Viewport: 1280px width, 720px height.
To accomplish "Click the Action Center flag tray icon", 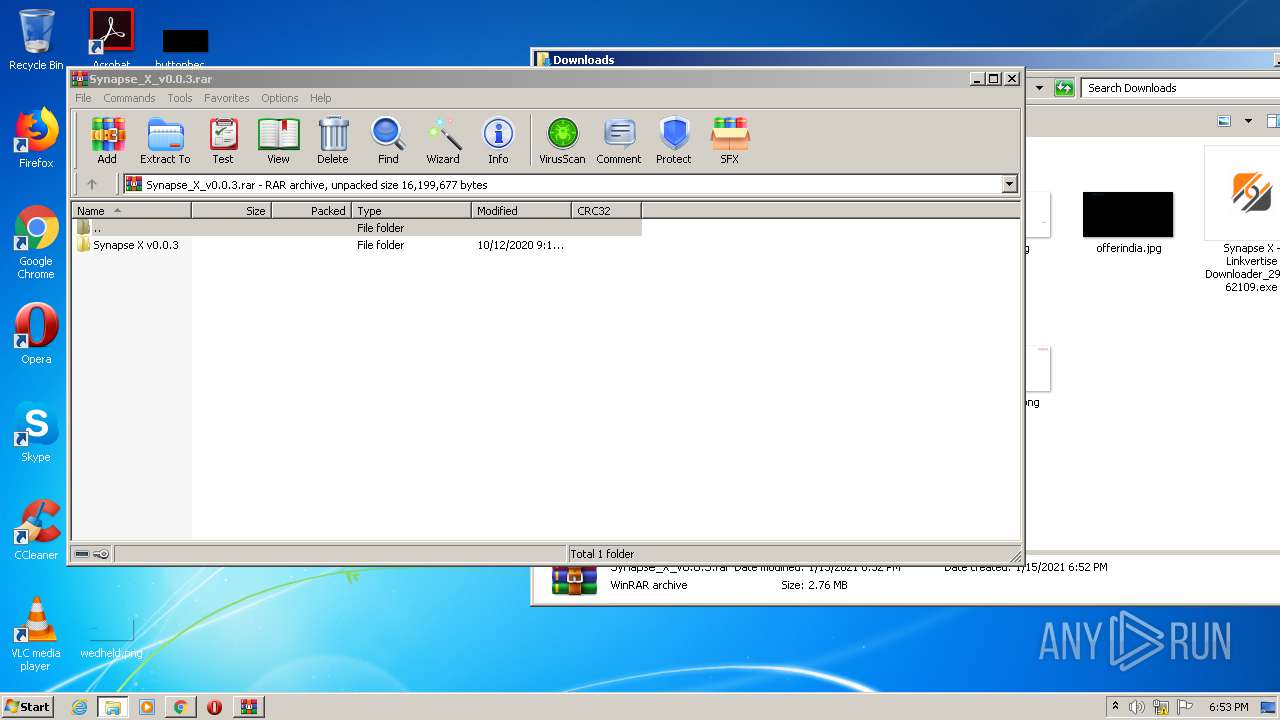I will click(x=1186, y=707).
